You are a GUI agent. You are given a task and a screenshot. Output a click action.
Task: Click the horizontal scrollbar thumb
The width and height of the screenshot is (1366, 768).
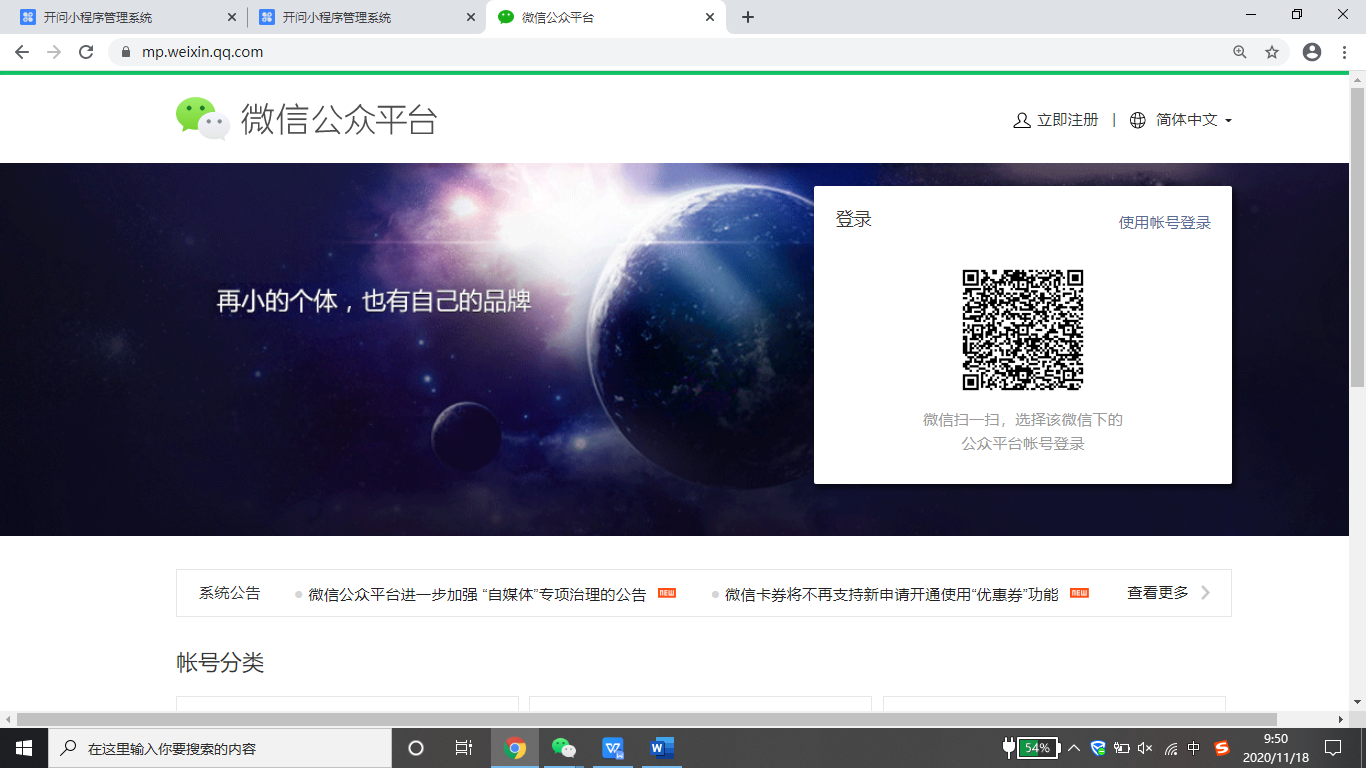[x=647, y=719]
